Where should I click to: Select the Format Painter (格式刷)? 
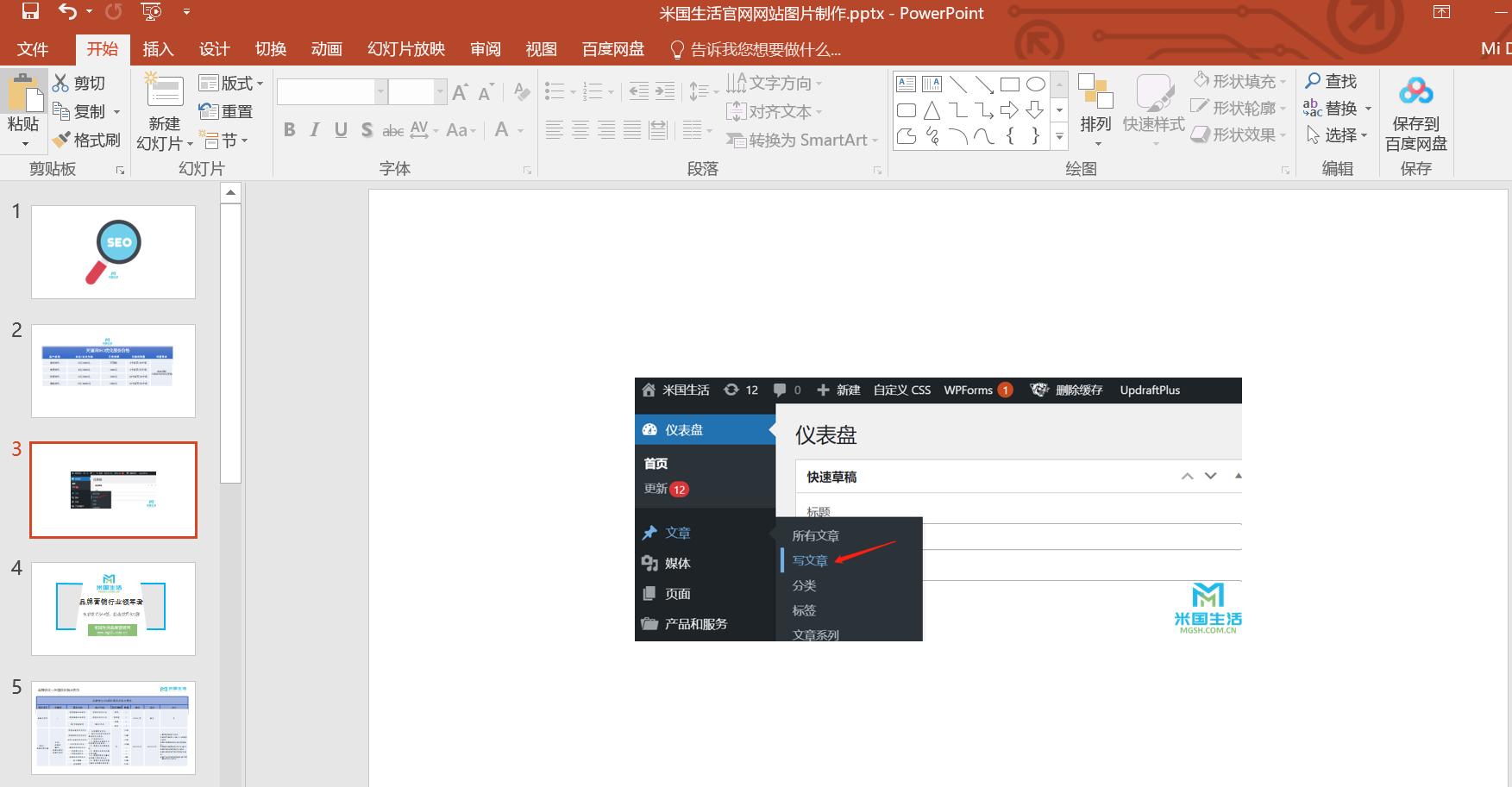pyautogui.click(x=85, y=140)
